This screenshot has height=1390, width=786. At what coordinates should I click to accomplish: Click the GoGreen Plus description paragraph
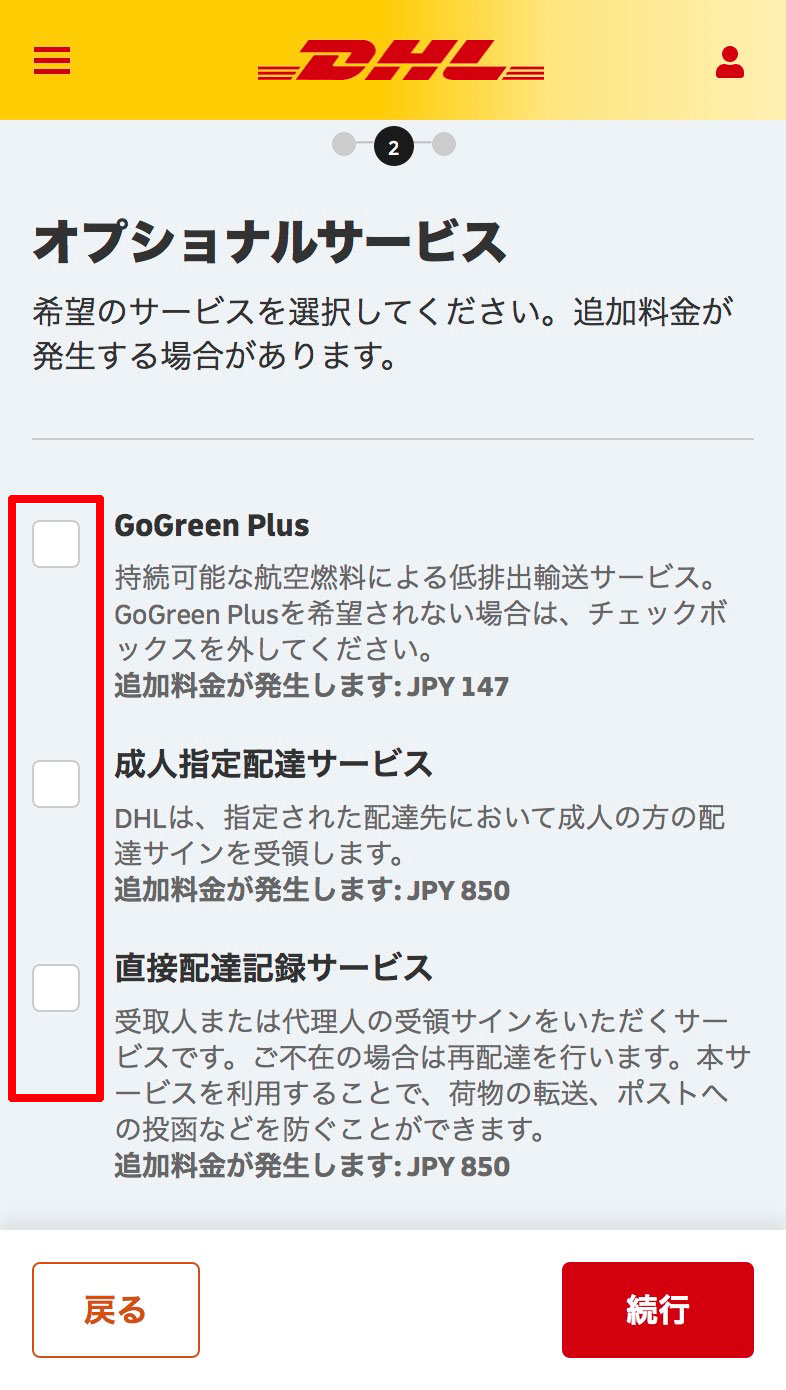coord(421,615)
